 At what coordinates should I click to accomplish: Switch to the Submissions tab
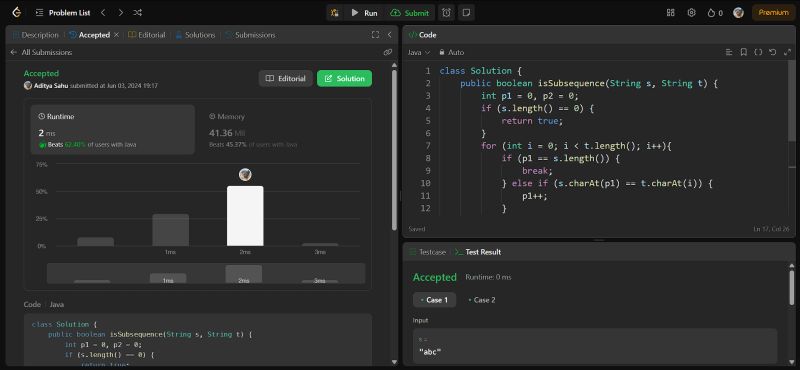[x=251, y=35]
